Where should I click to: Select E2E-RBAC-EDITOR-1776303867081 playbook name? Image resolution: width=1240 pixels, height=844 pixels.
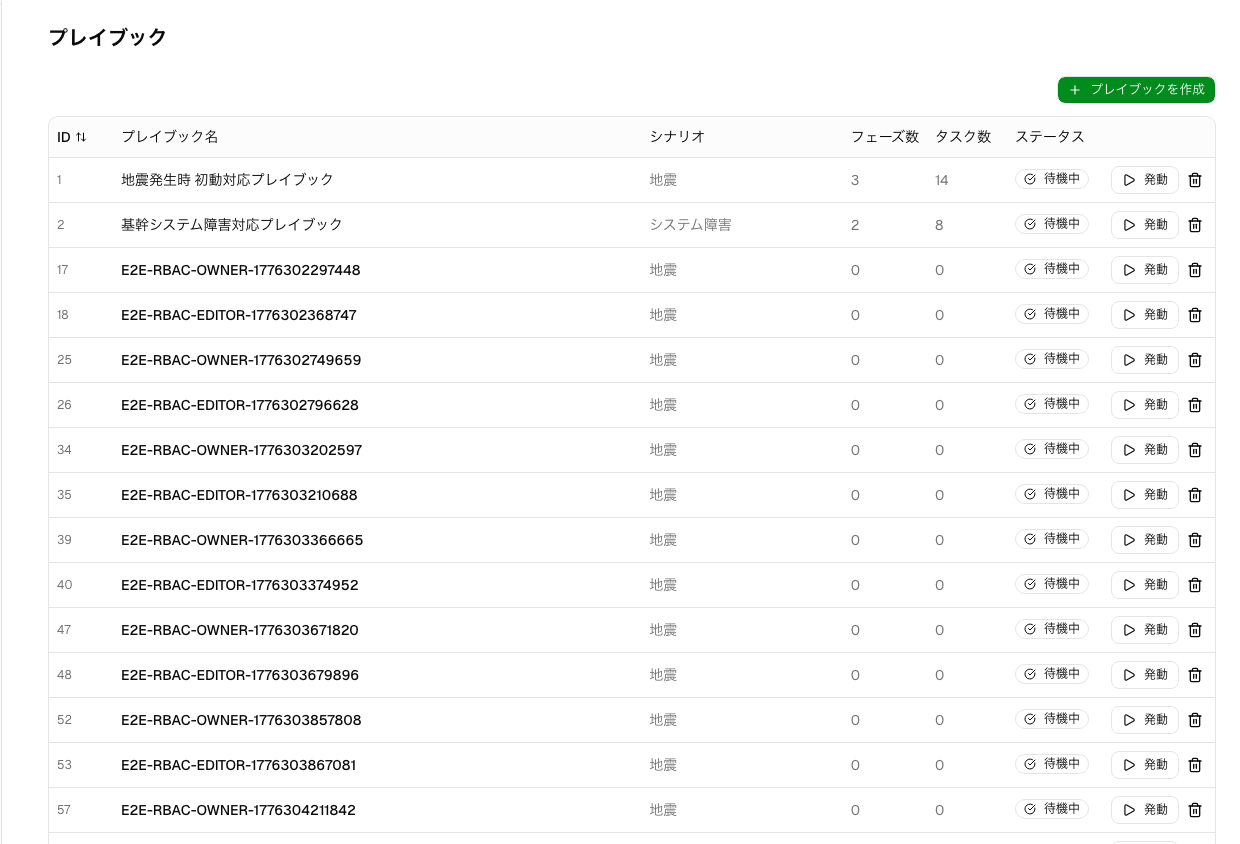239,765
